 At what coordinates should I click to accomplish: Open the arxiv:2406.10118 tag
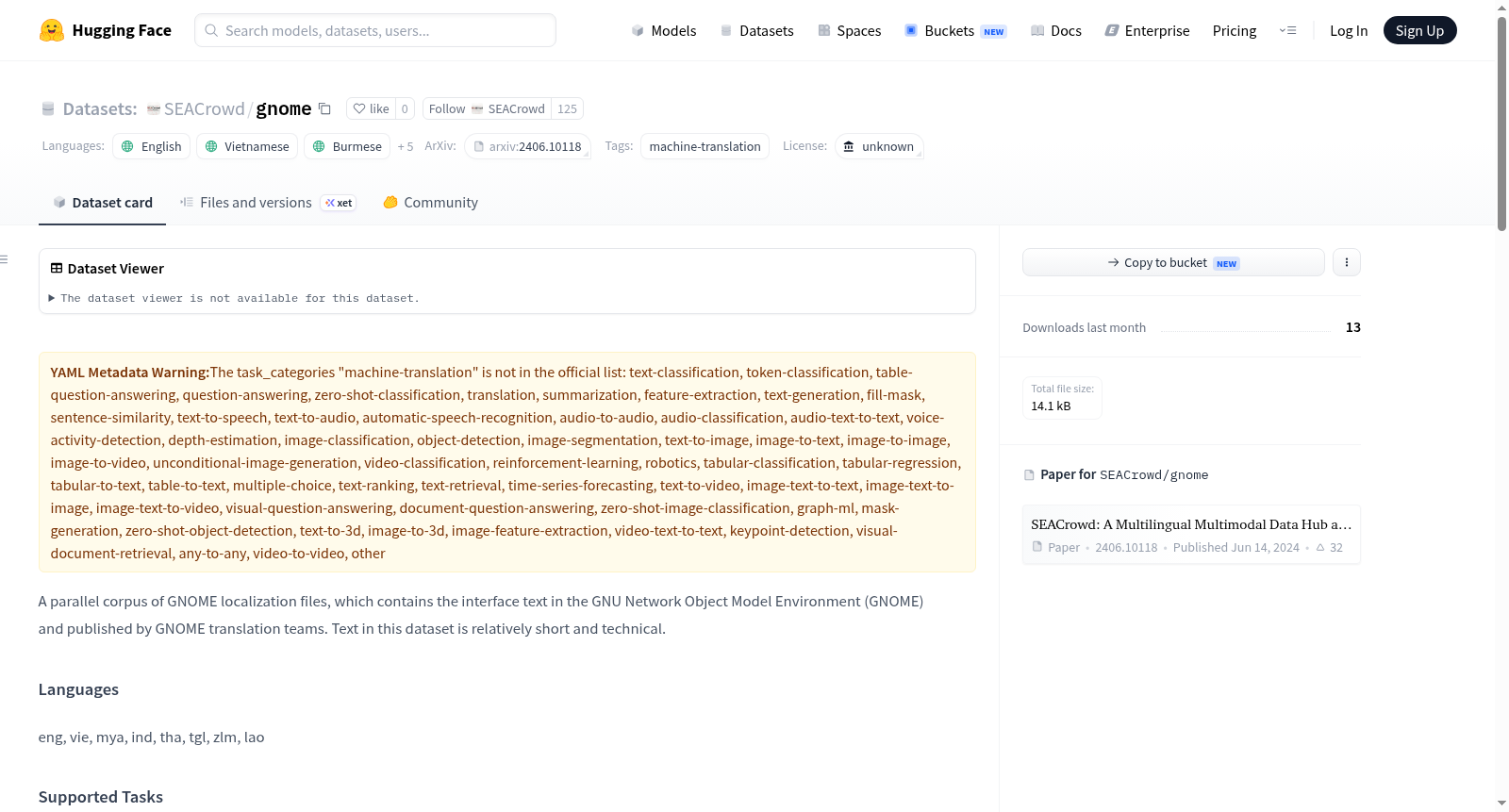[x=527, y=146]
